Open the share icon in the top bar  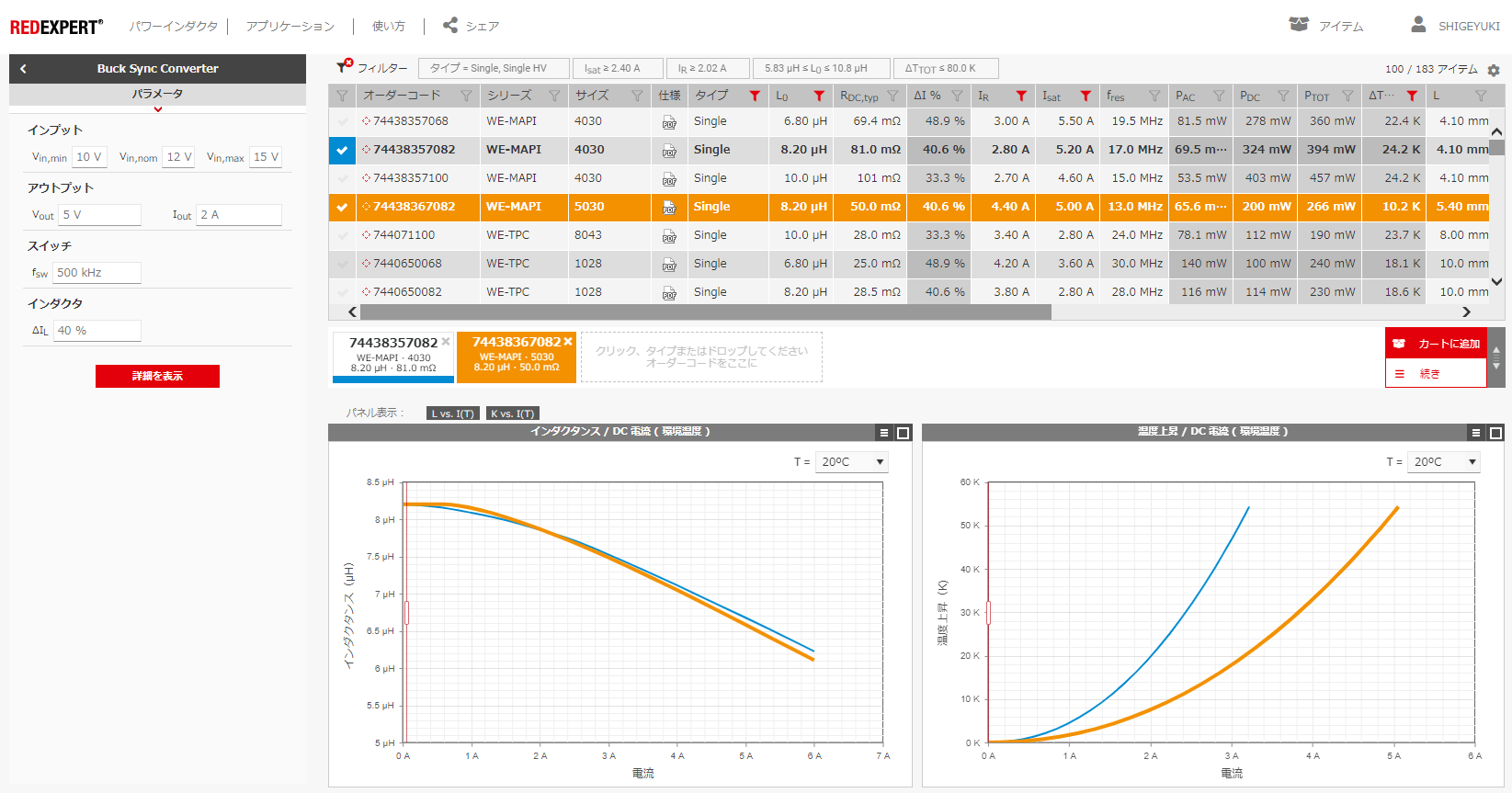coord(450,26)
